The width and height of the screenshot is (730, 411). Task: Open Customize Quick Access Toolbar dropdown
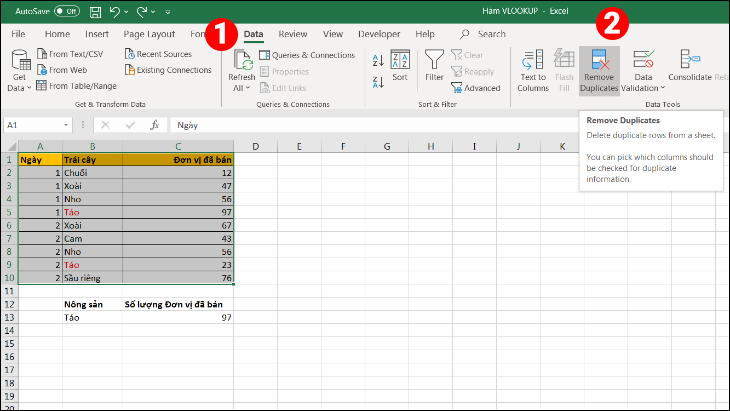(168, 12)
